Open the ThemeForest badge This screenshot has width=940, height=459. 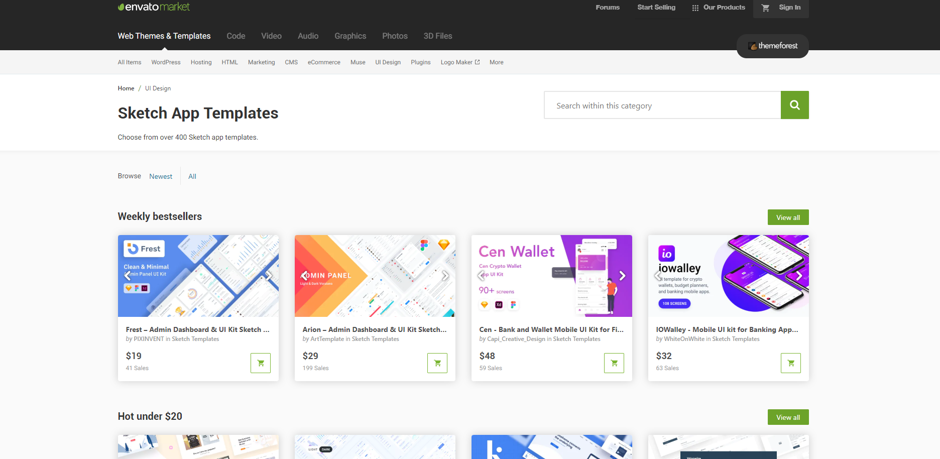coord(772,46)
